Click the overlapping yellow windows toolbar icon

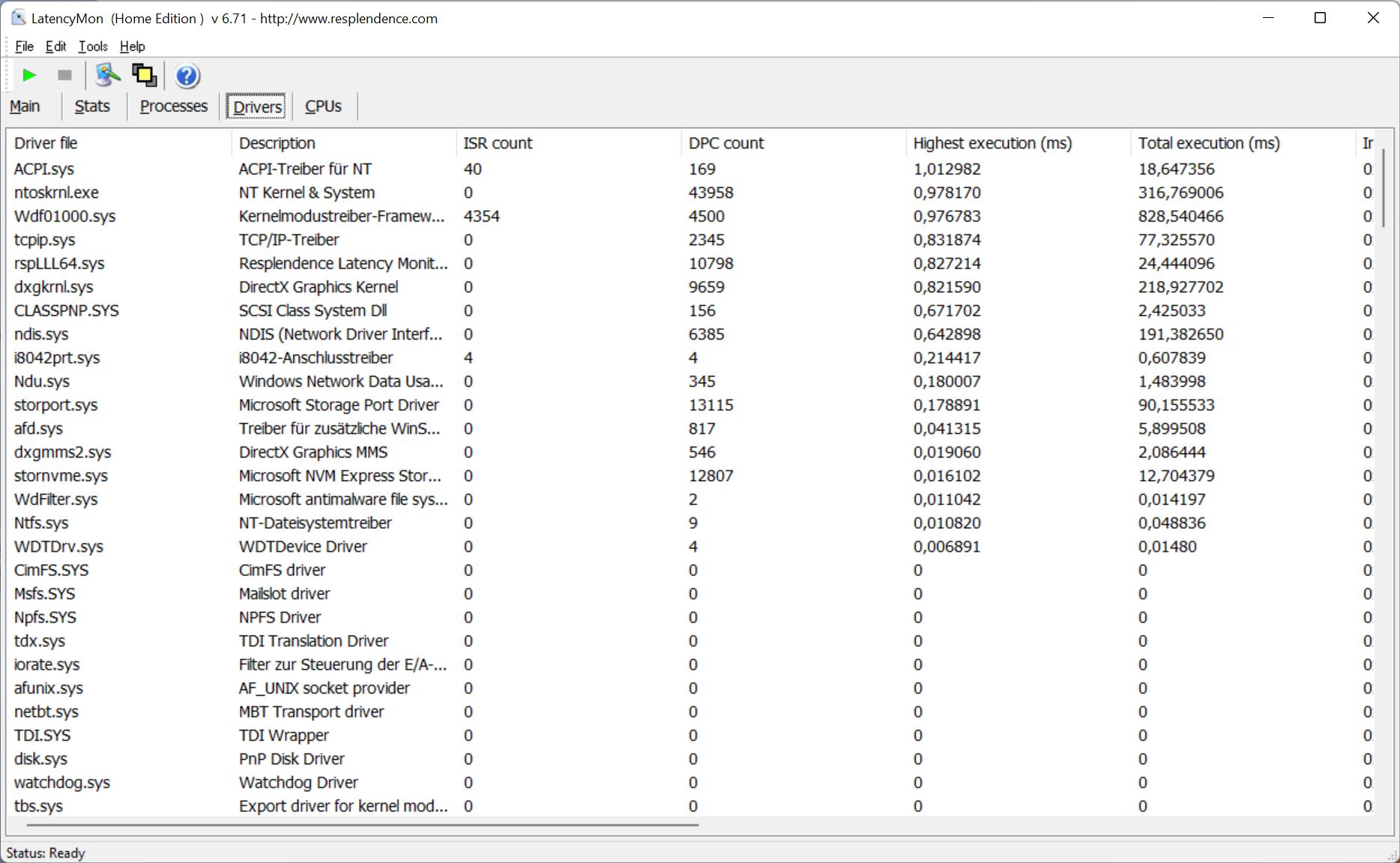[144, 75]
